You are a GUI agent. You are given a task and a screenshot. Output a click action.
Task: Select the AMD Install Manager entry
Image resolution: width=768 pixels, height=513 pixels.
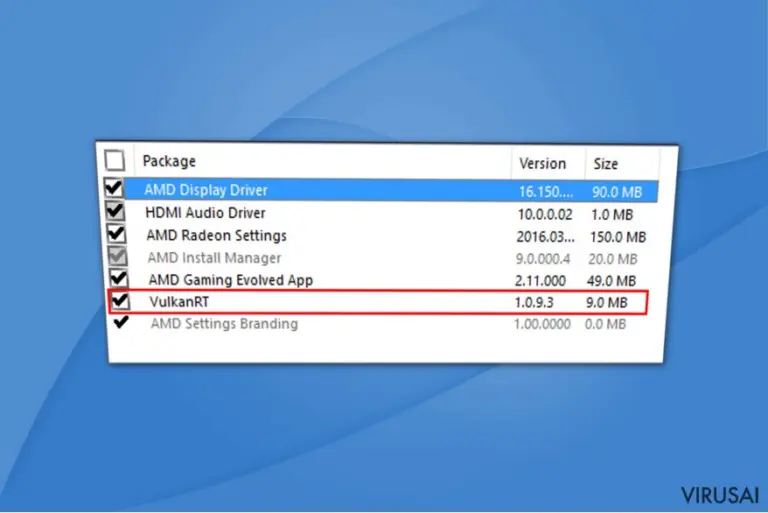(x=214, y=258)
